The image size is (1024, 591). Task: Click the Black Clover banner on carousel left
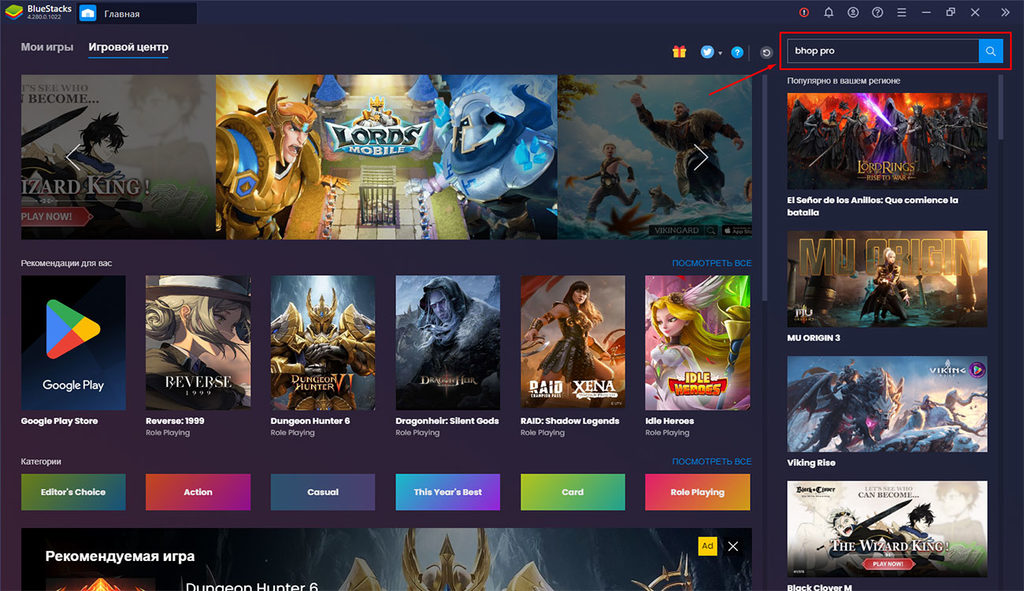click(x=118, y=157)
